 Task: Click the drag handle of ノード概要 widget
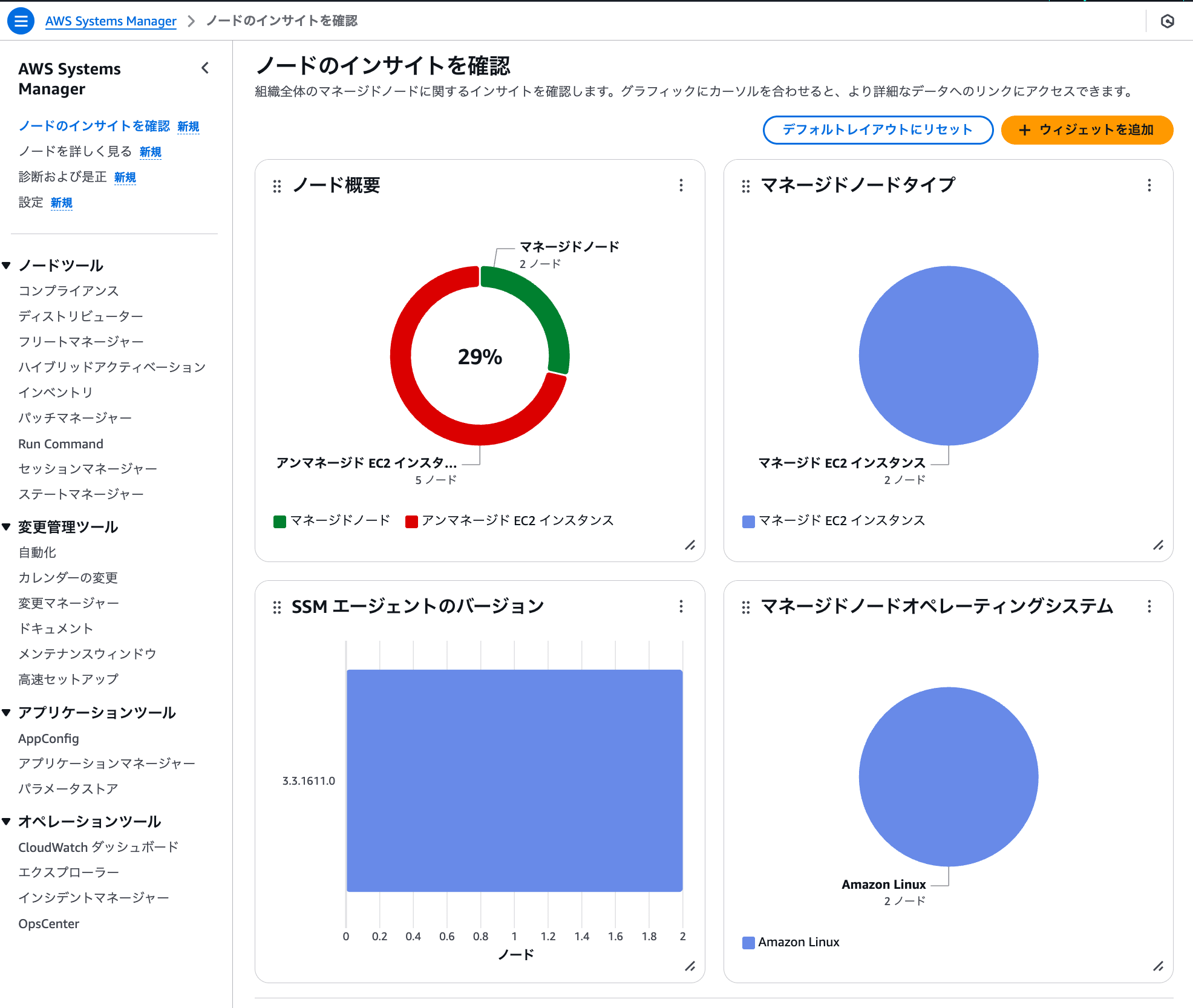[277, 186]
